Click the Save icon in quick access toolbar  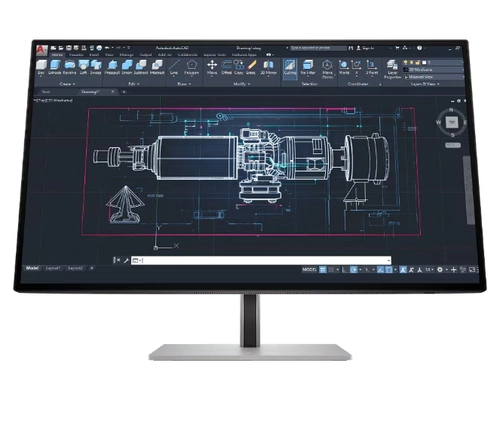click(x=69, y=48)
